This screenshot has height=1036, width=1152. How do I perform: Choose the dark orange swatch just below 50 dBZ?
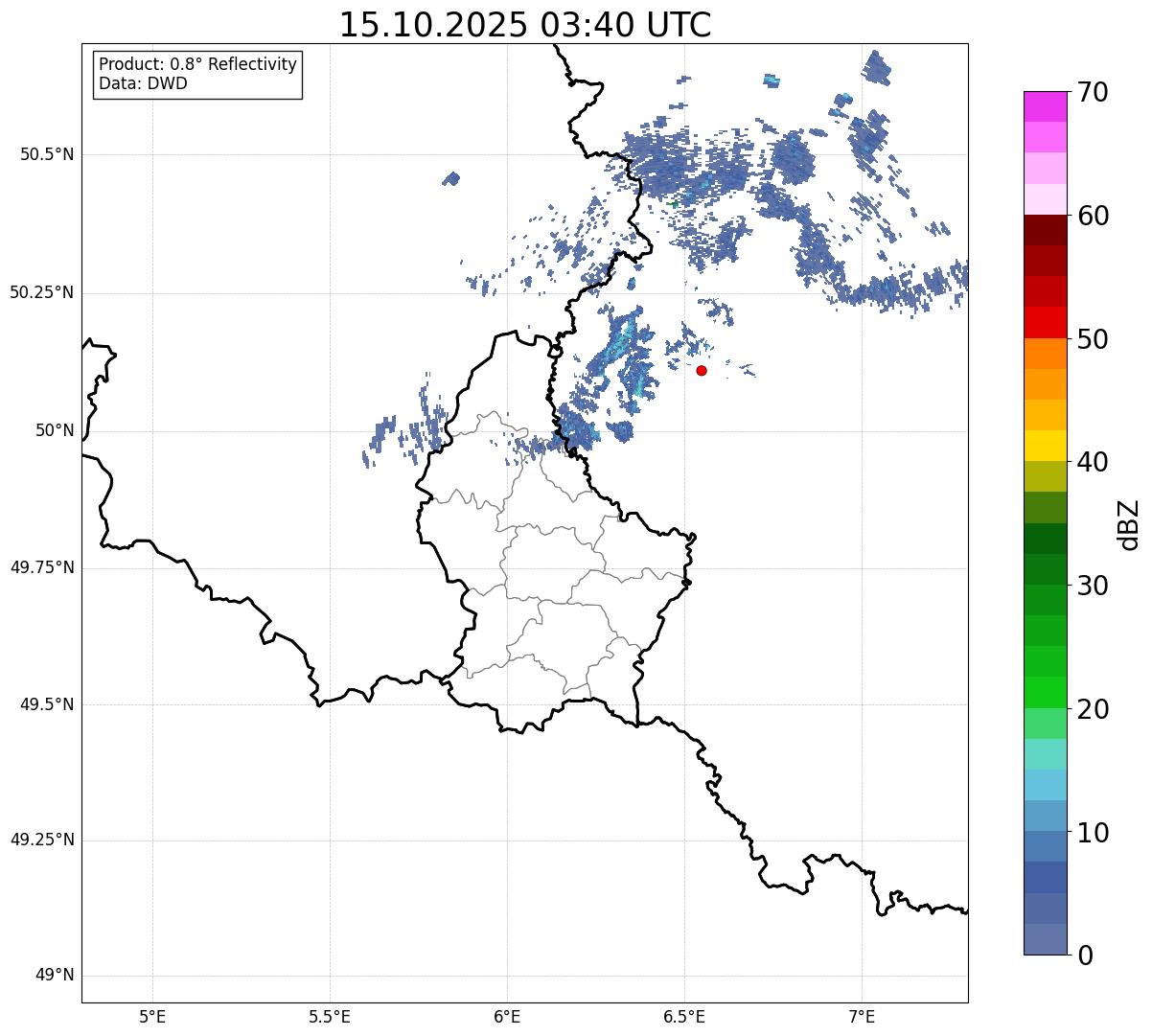pos(1045,354)
